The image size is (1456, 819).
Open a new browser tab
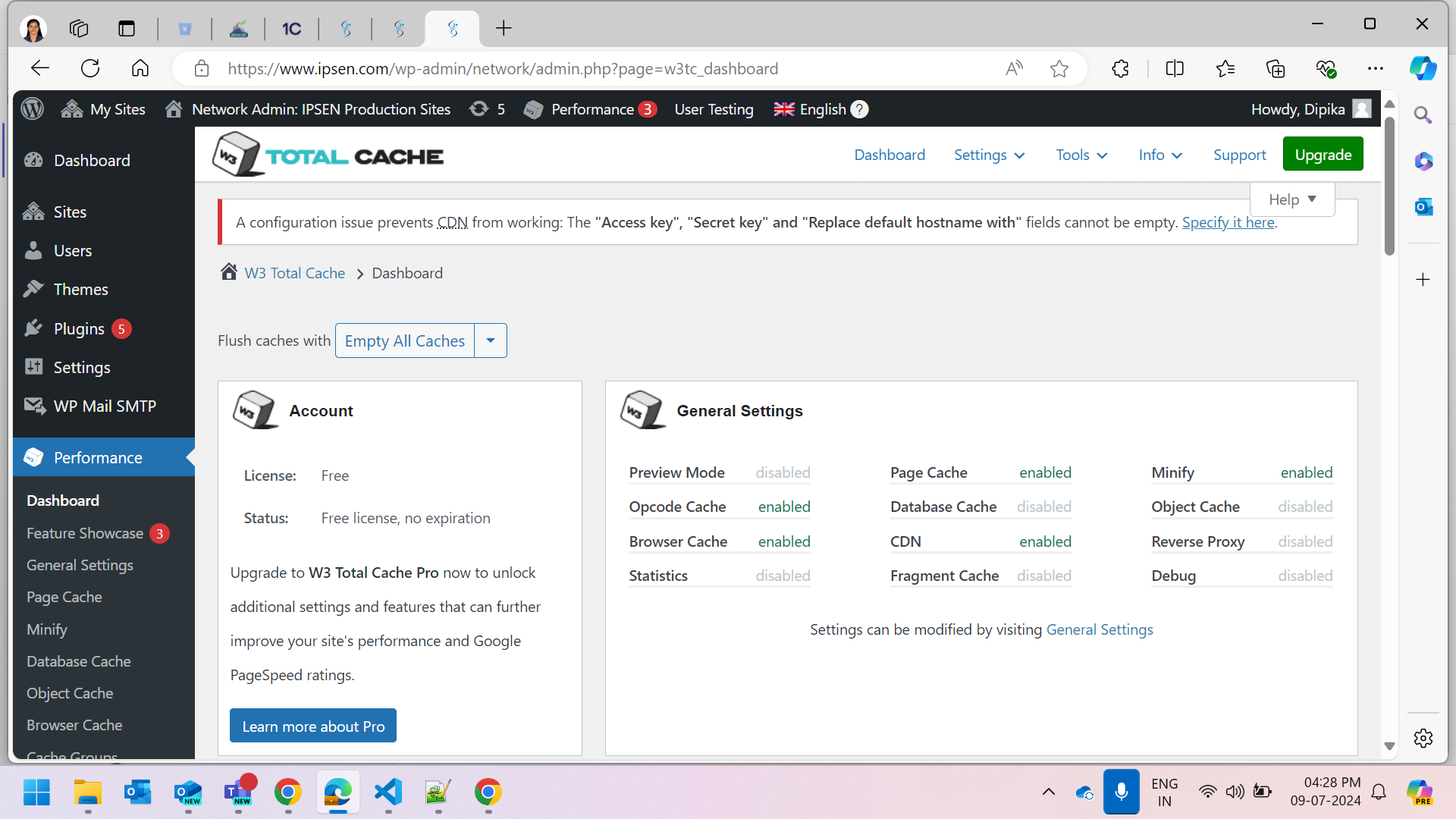pyautogui.click(x=504, y=29)
